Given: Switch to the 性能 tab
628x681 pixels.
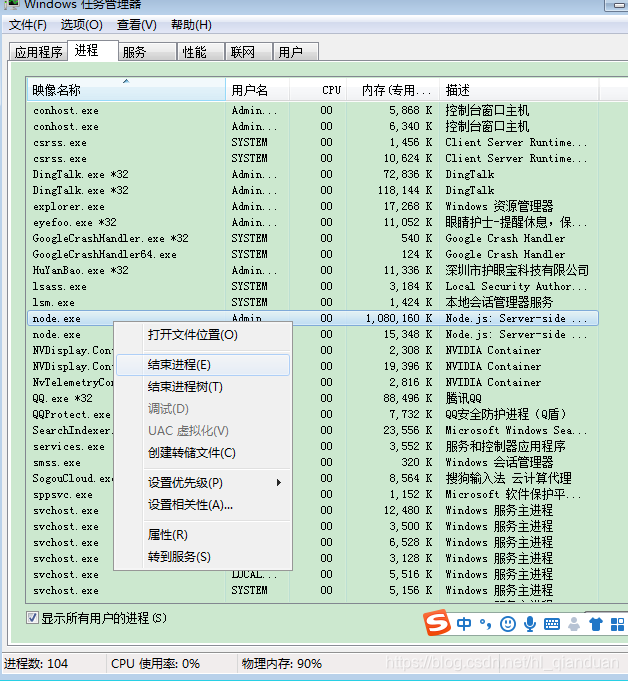Looking at the screenshot, I should (201, 52).
